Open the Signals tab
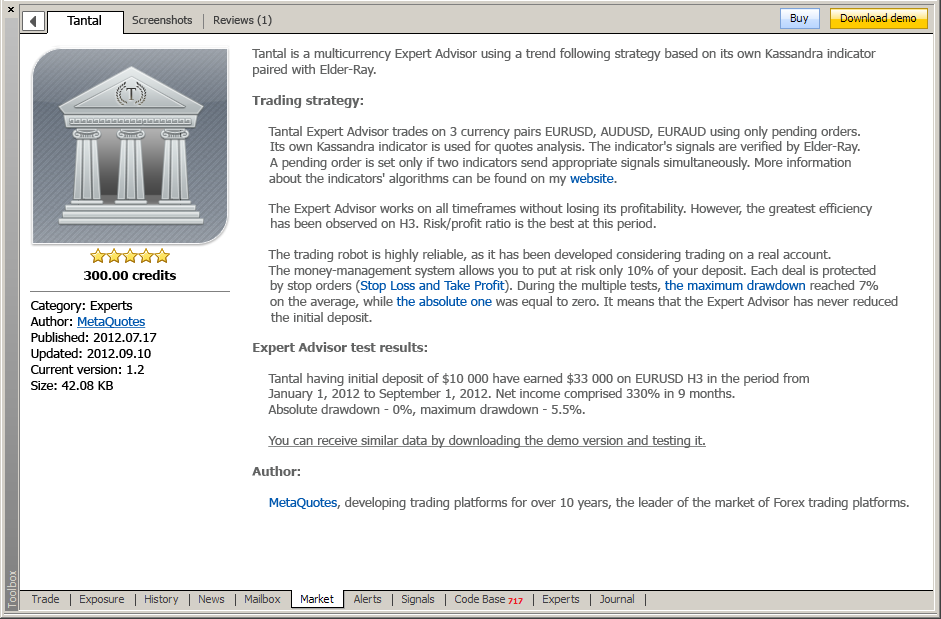941x619 pixels. click(418, 599)
